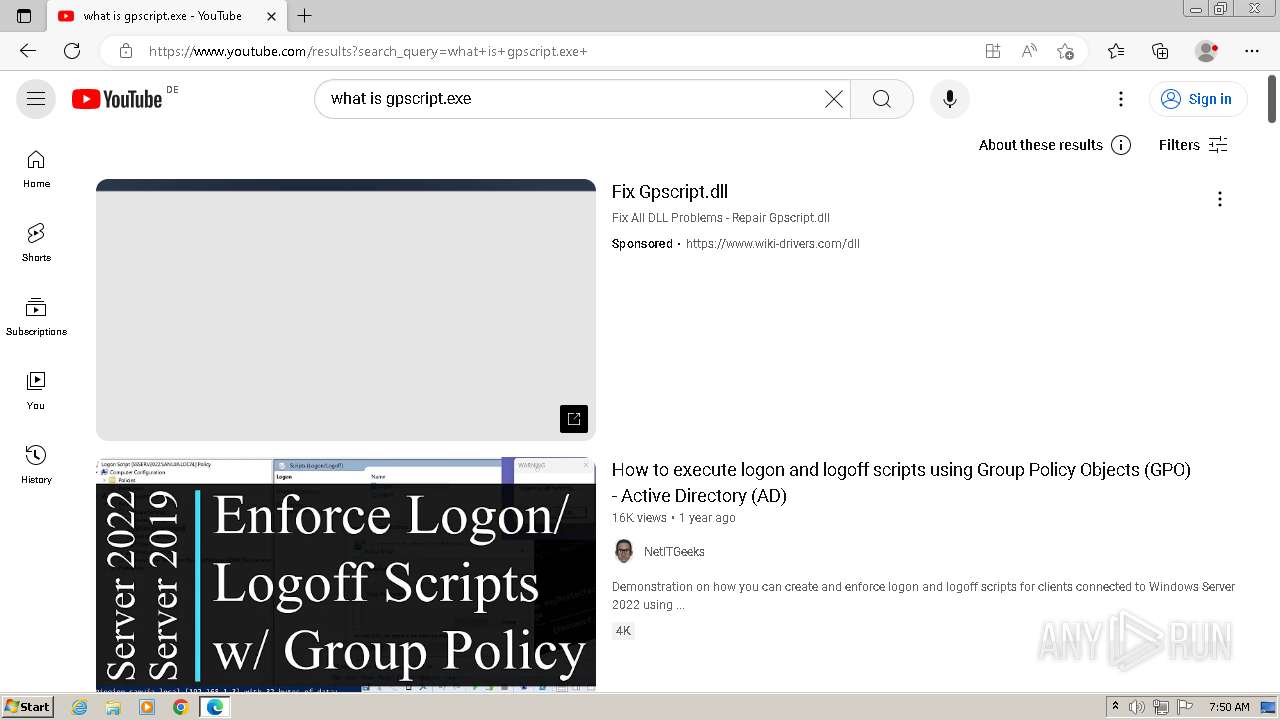Viewport: 1280px width, 720px height.
Task: View site information lock icon
Action: click(125, 51)
